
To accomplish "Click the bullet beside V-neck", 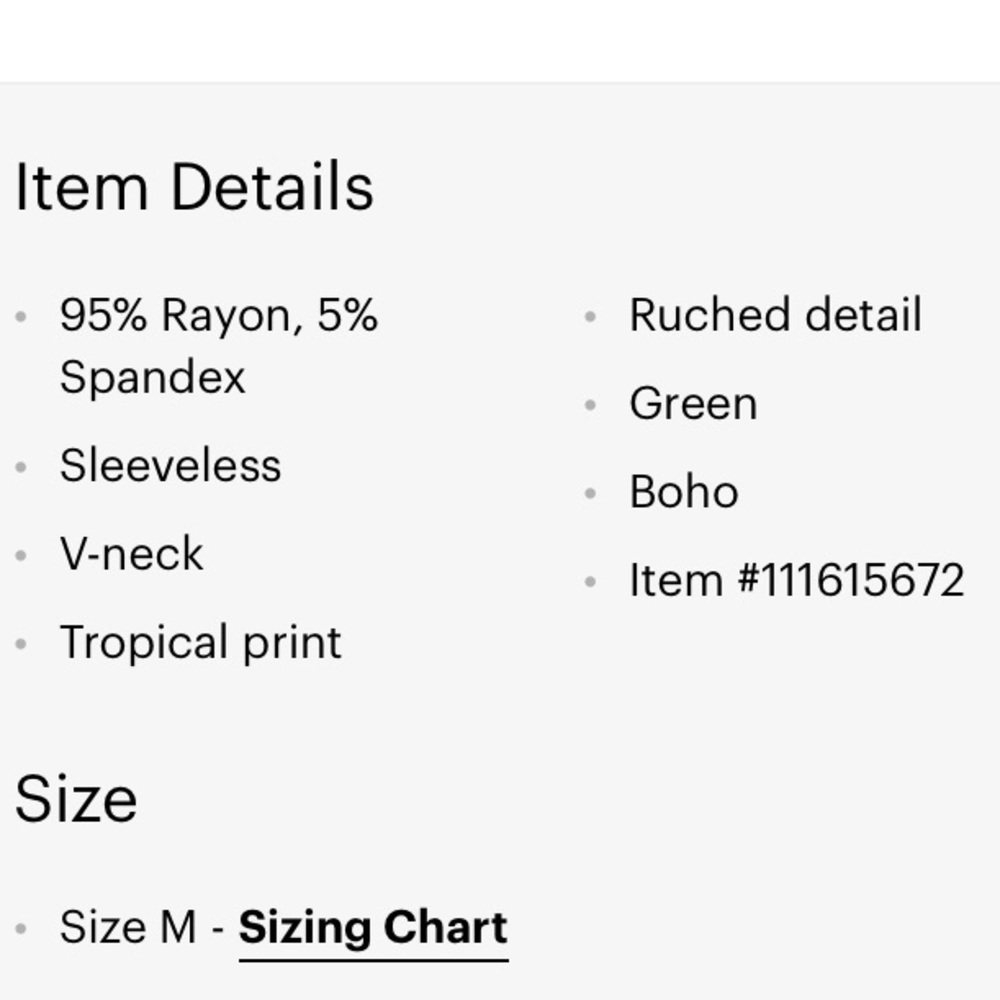I will 20,555.
